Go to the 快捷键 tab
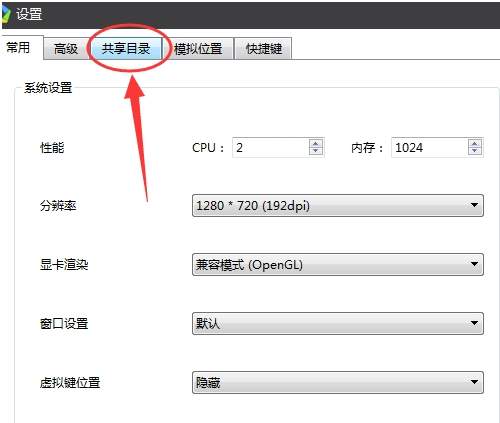 point(264,49)
